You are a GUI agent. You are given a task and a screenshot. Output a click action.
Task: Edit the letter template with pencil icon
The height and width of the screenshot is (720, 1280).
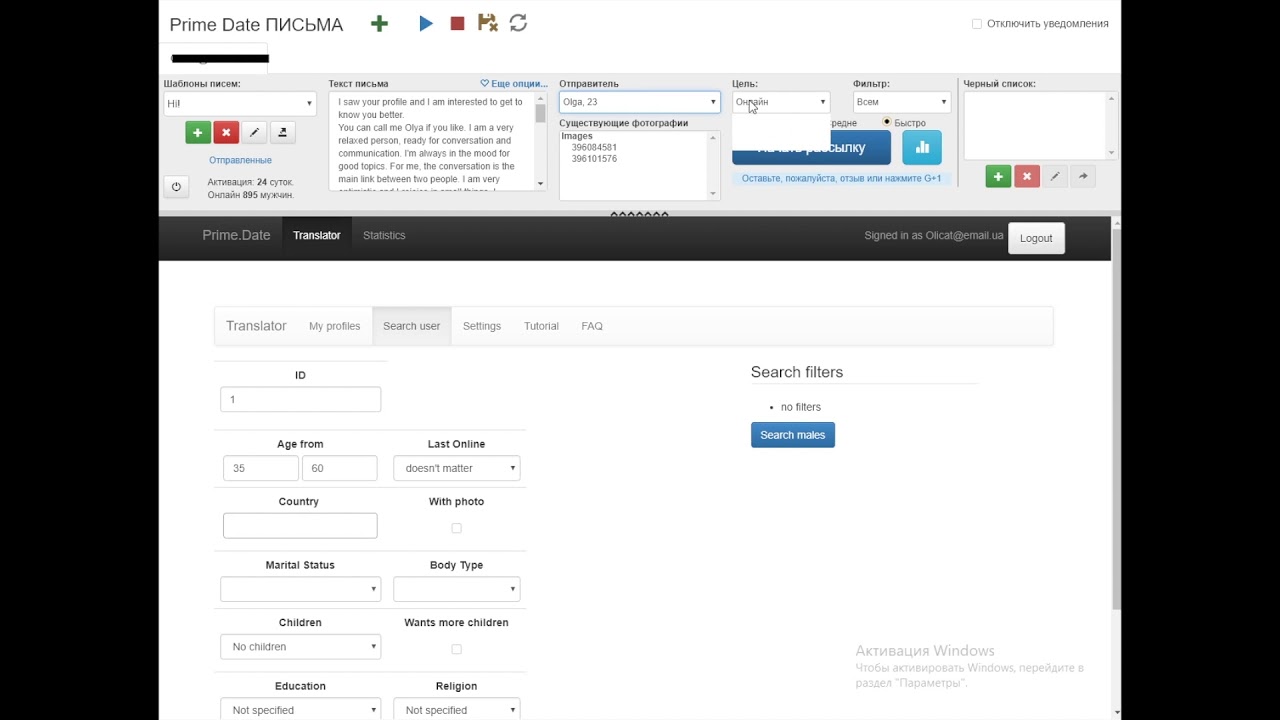(254, 132)
